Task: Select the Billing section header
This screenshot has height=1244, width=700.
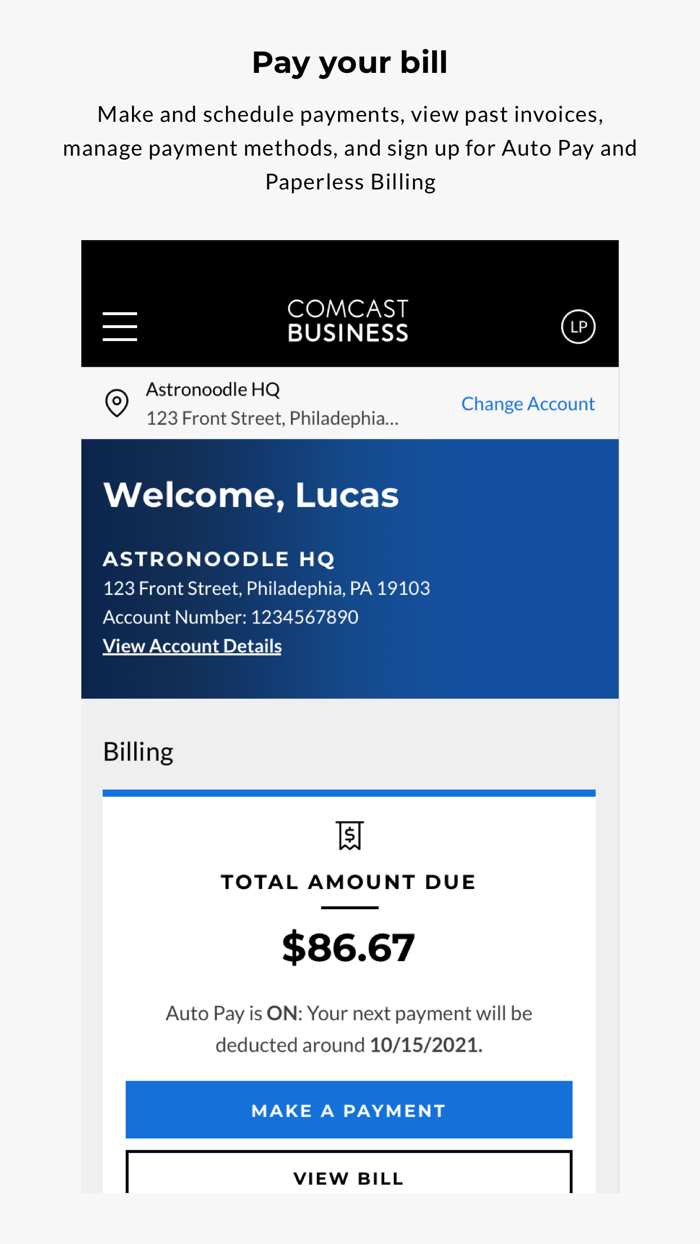Action: coord(138,751)
